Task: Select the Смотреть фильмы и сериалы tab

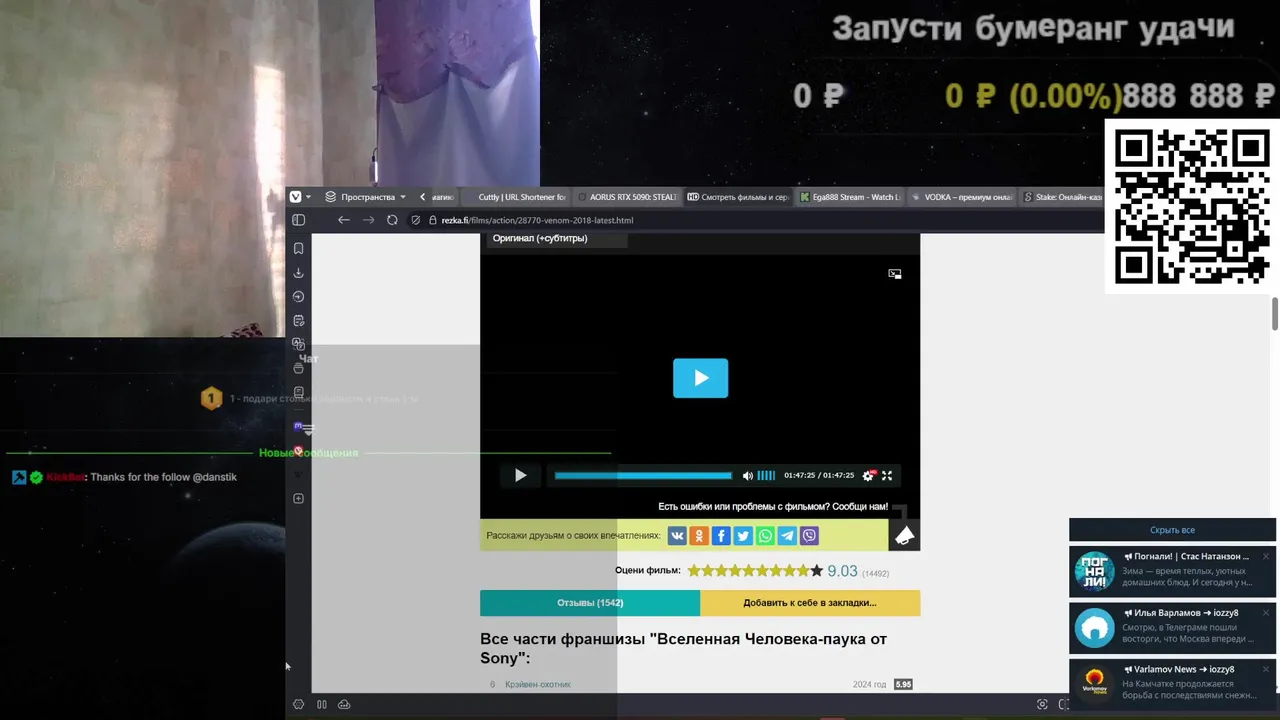Action: coord(738,197)
